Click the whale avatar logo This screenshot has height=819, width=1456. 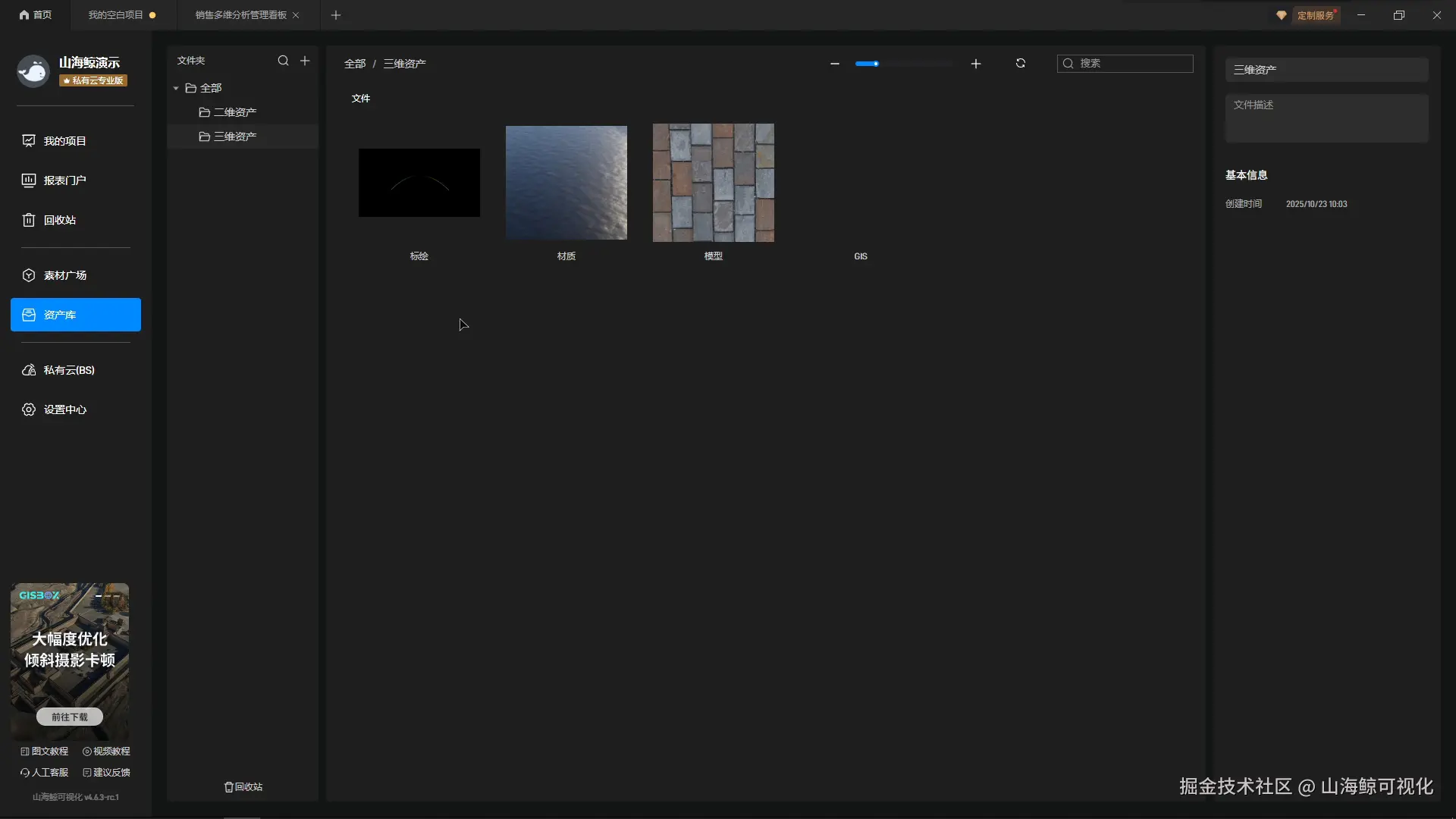tap(33, 71)
